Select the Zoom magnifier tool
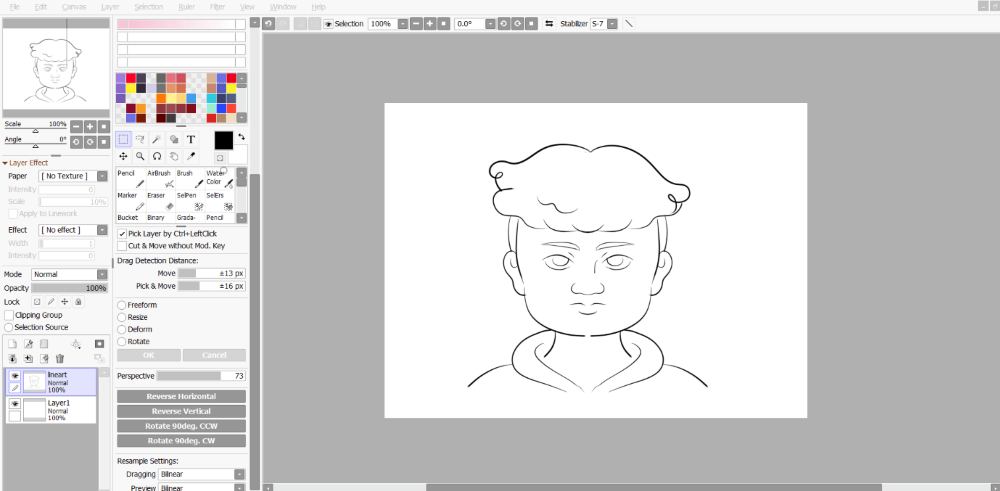The height and width of the screenshot is (491, 1000). pos(140,156)
